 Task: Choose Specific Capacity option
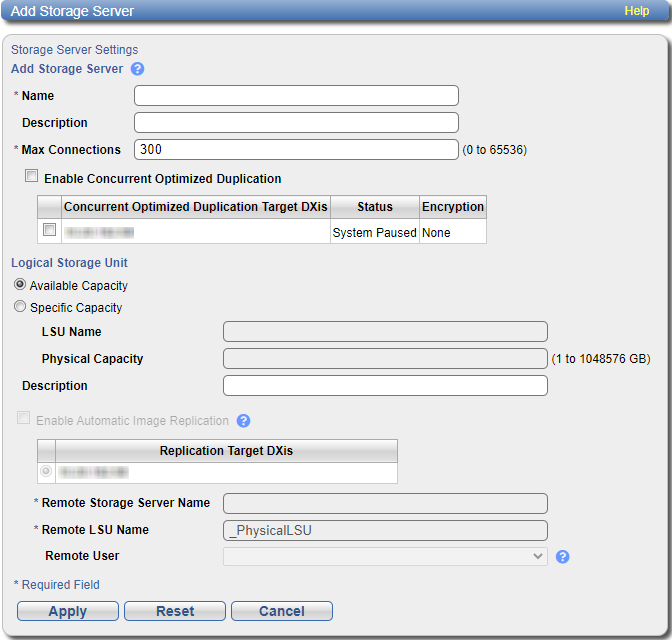tap(20, 307)
